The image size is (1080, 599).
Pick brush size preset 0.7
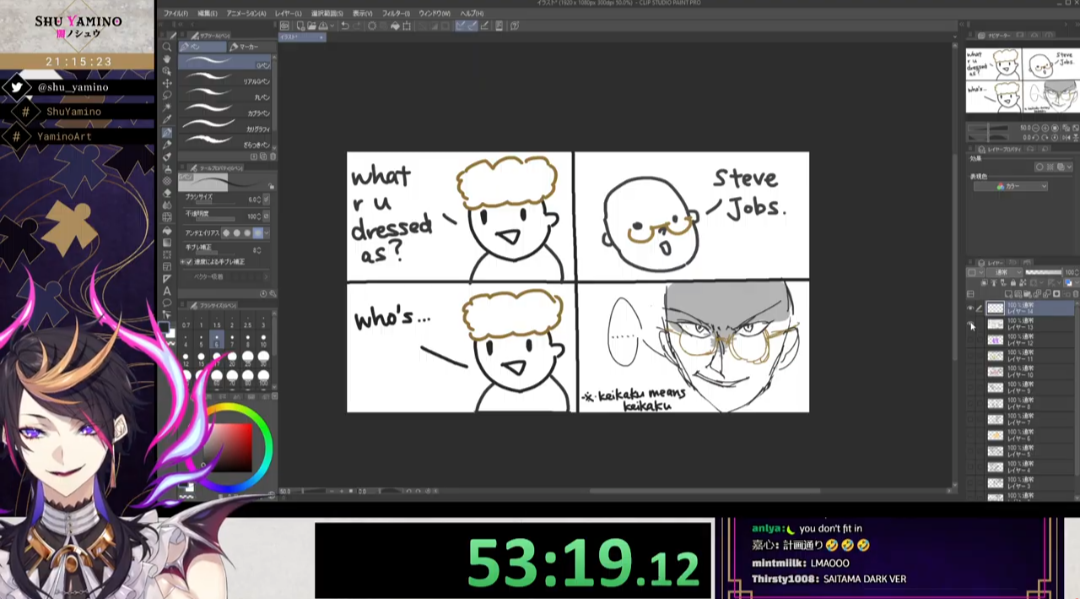tap(186, 322)
